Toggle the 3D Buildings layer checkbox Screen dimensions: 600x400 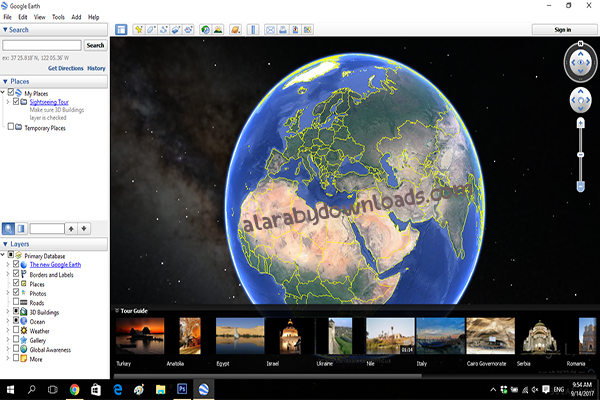click(16, 311)
